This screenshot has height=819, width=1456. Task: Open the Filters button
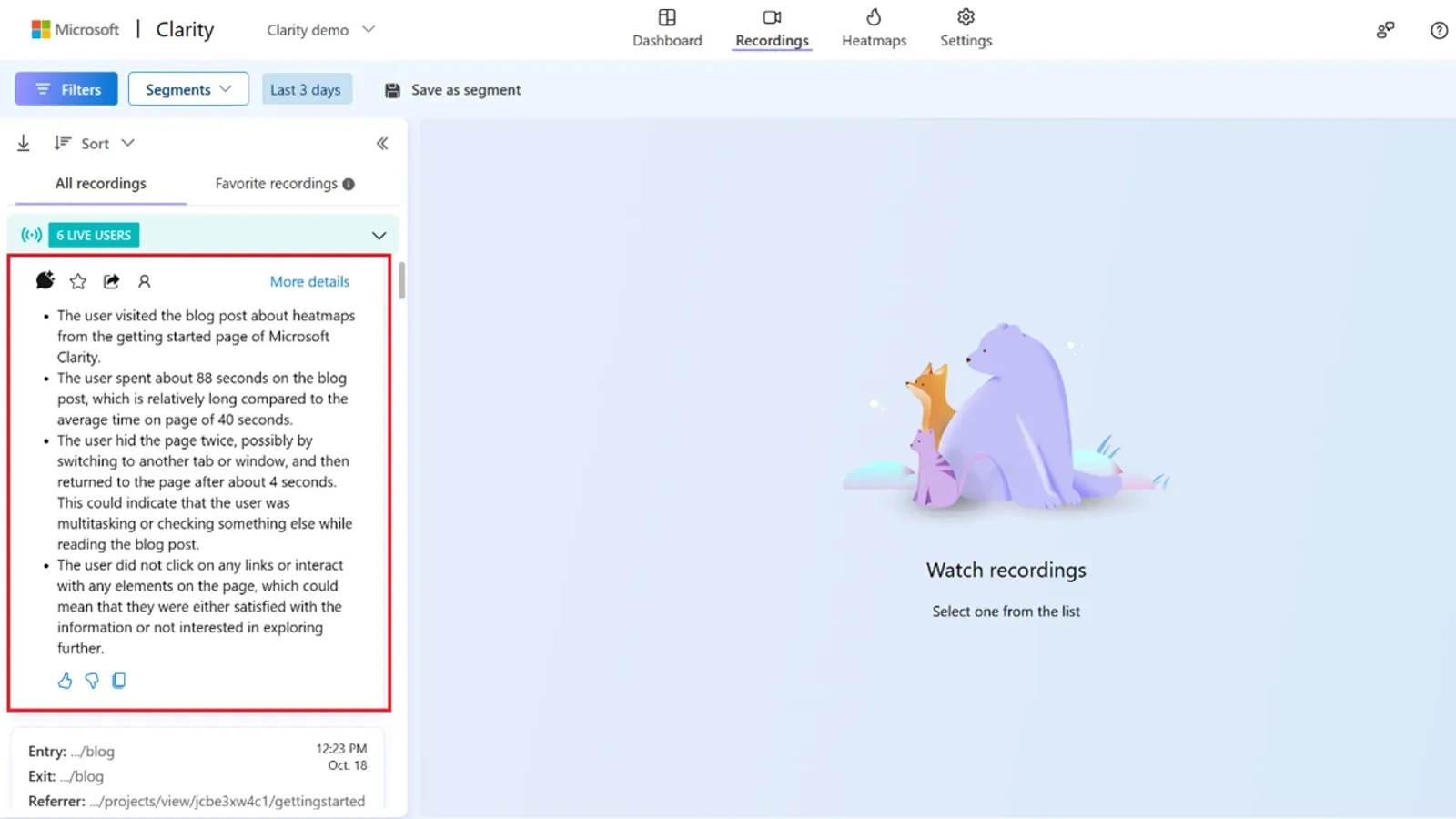[66, 89]
